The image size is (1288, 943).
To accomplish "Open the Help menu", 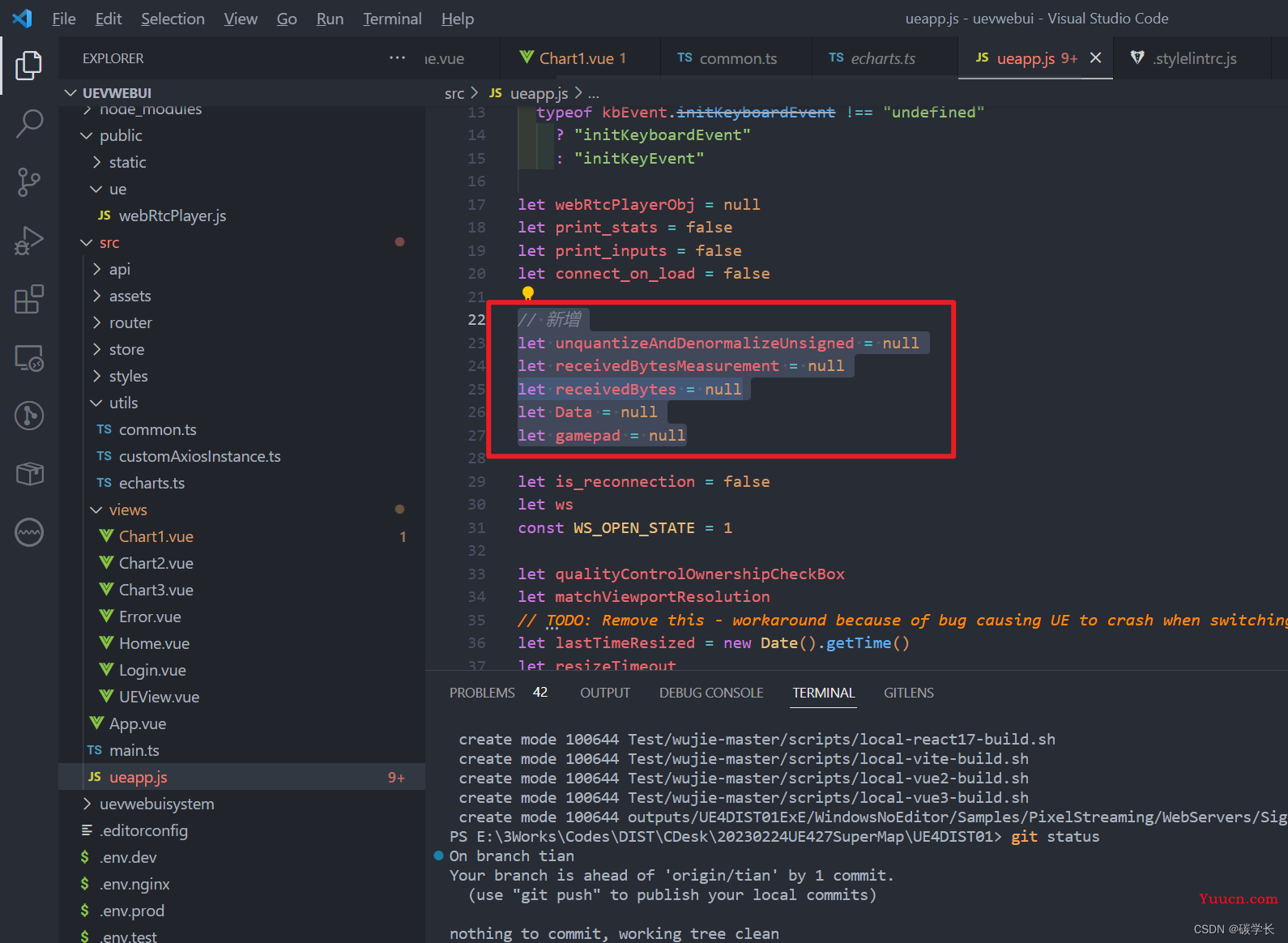I will coord(458,19).
